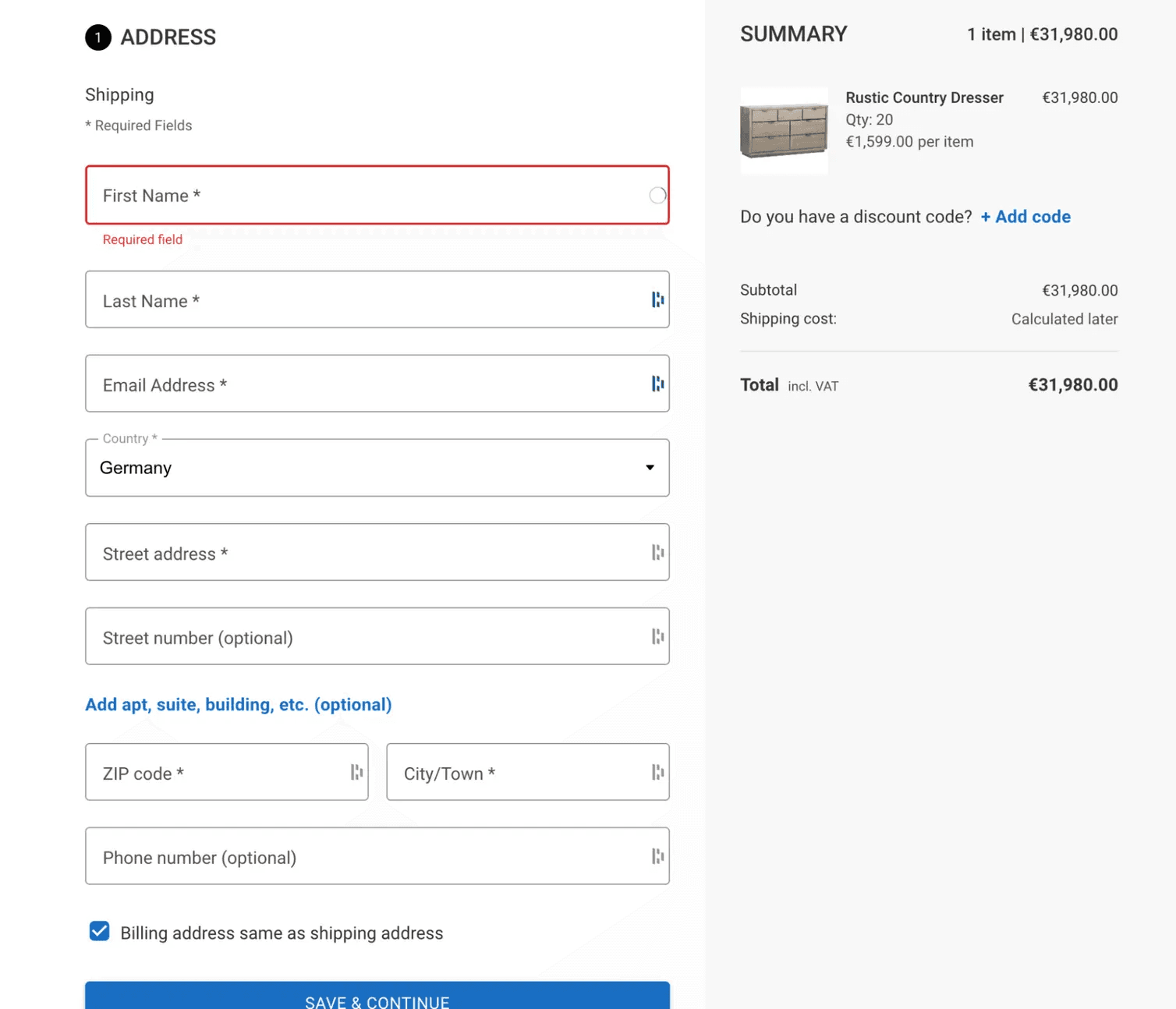Expand Add apt, suite, building section

click(238, 704)
